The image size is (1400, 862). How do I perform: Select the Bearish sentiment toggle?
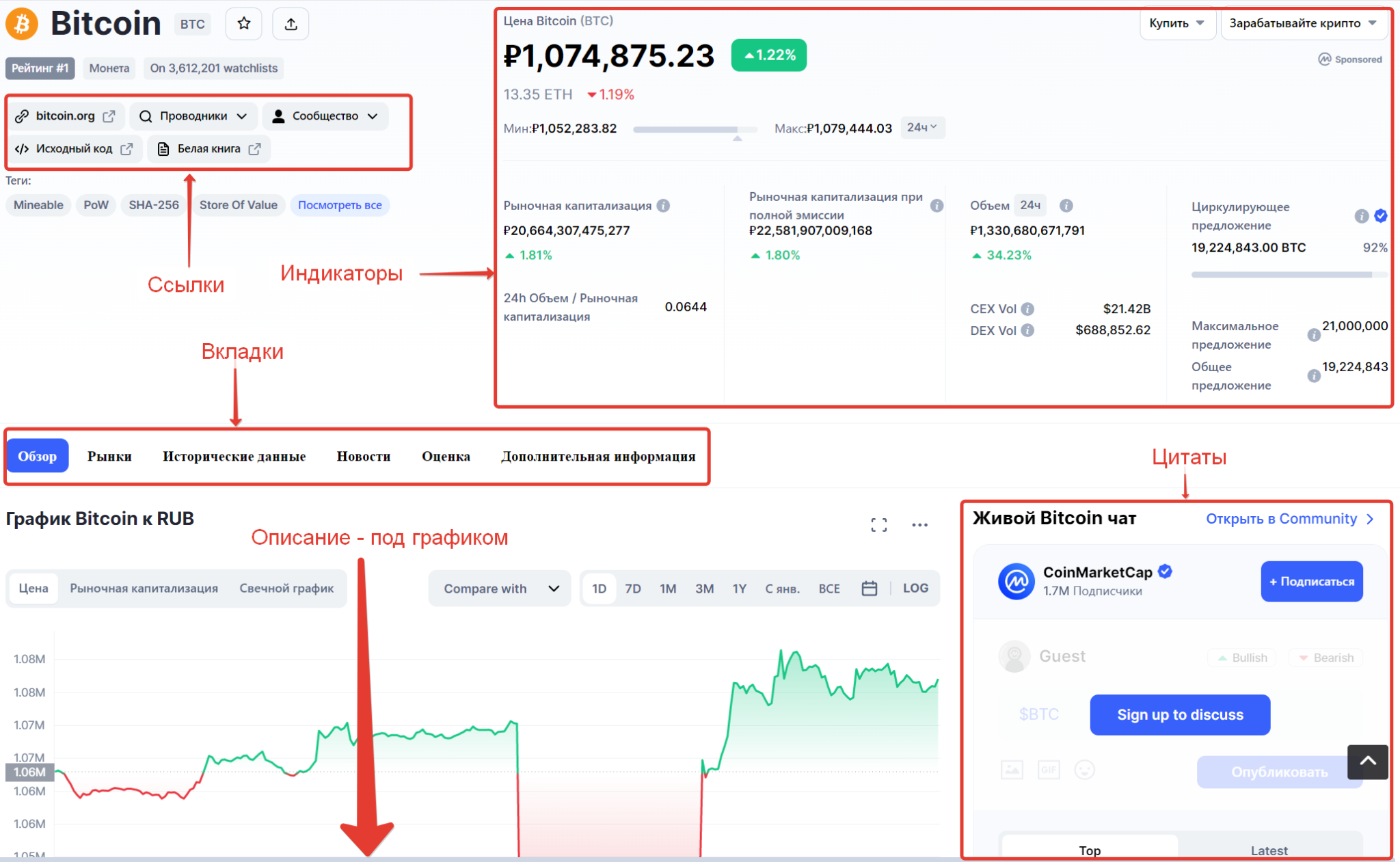1325,657
